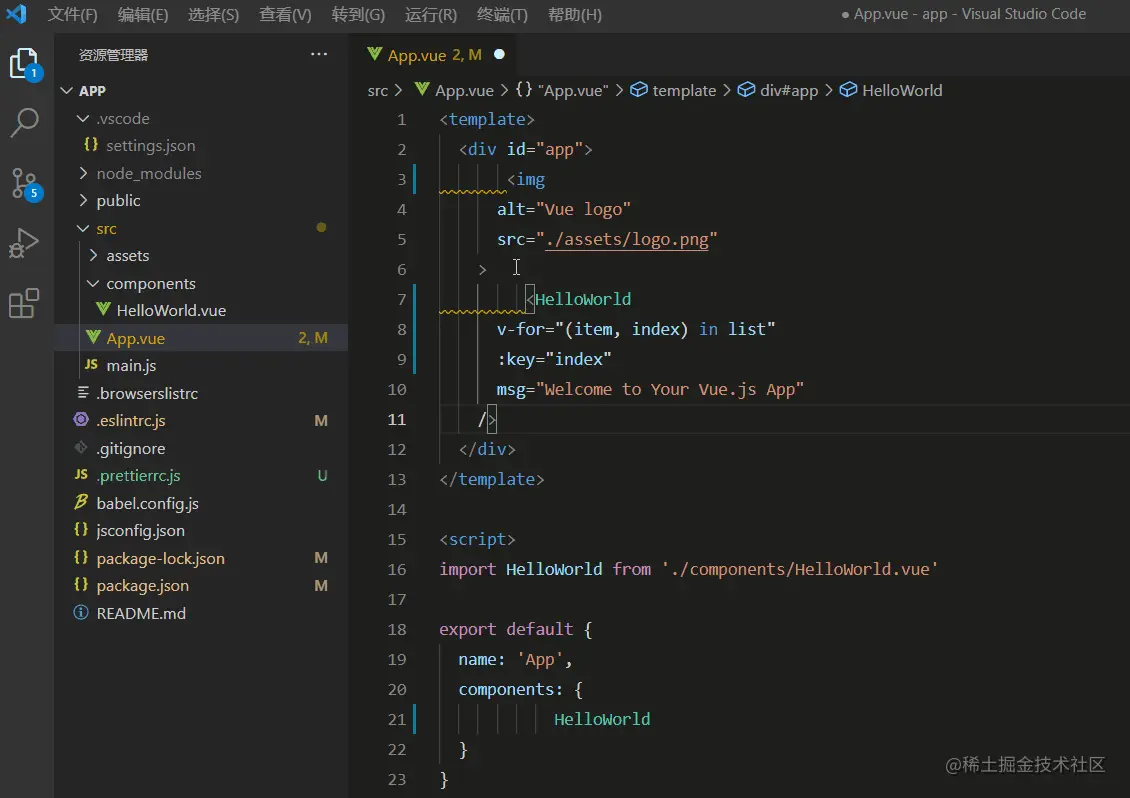
Task: Expand the public folder
Action: coord(84,200)
